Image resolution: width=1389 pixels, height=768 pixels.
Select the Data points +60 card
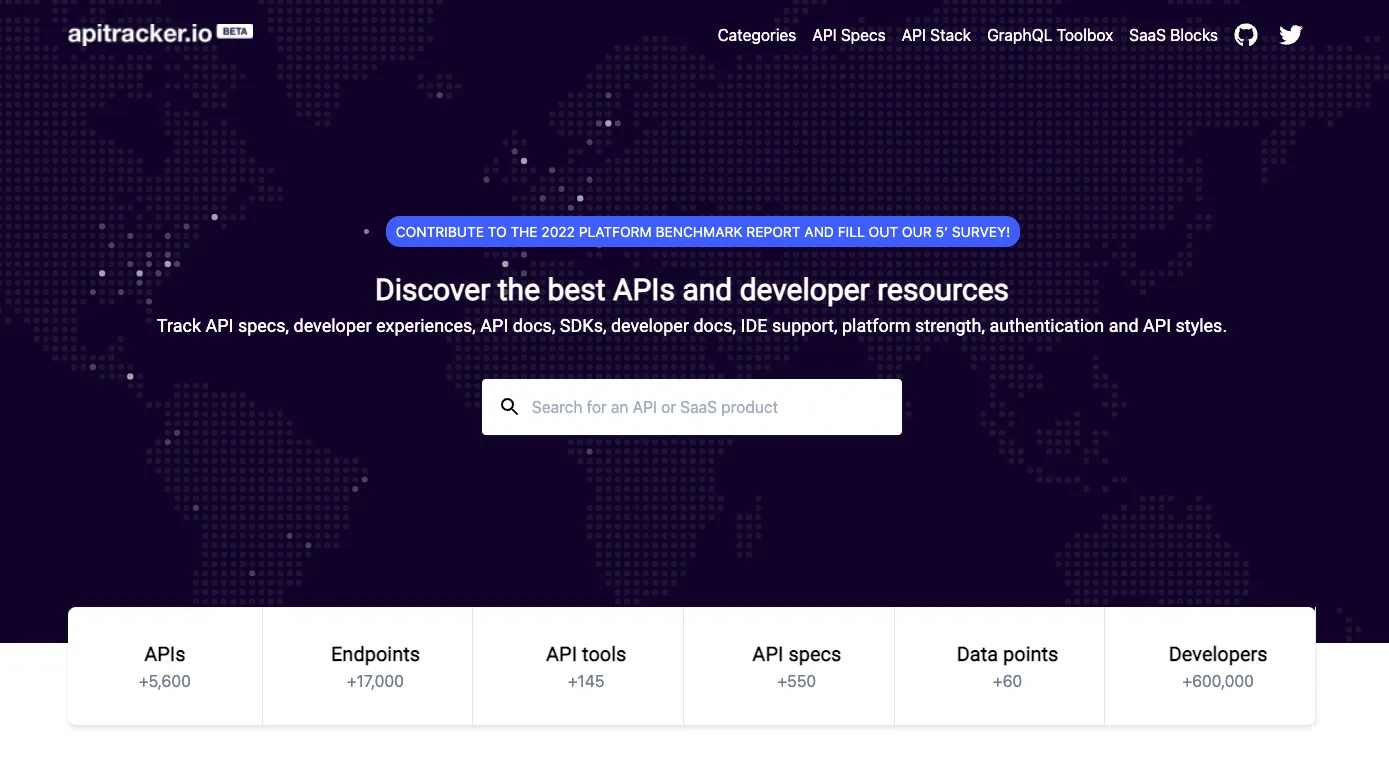[x=999, y=667]
